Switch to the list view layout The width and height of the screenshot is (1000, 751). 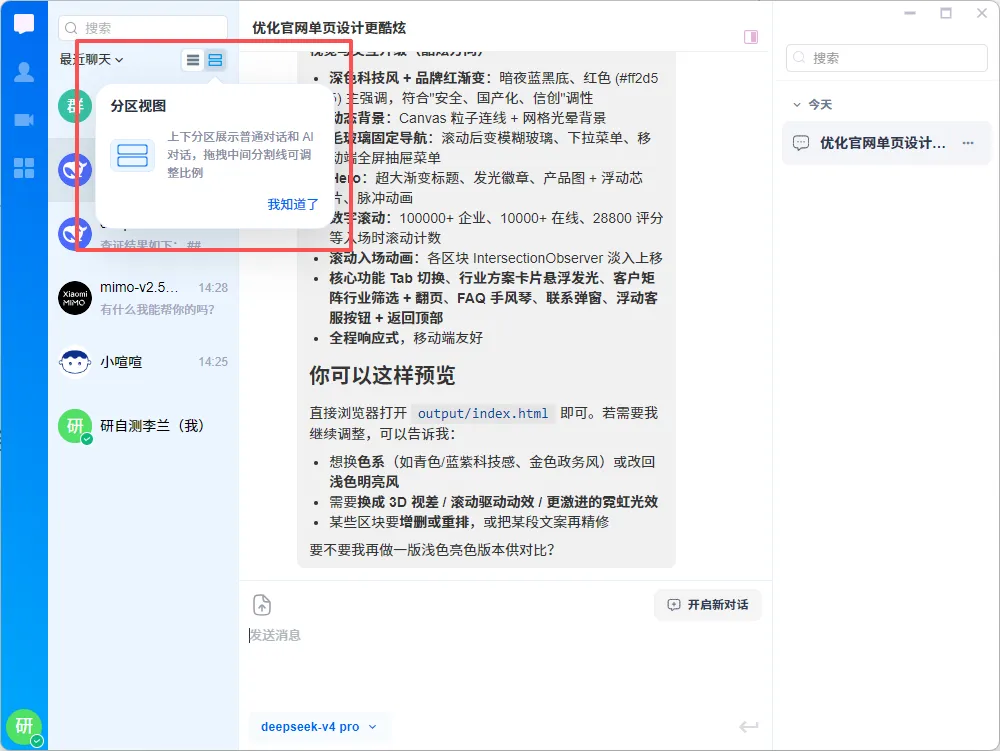tap(193, 60)
